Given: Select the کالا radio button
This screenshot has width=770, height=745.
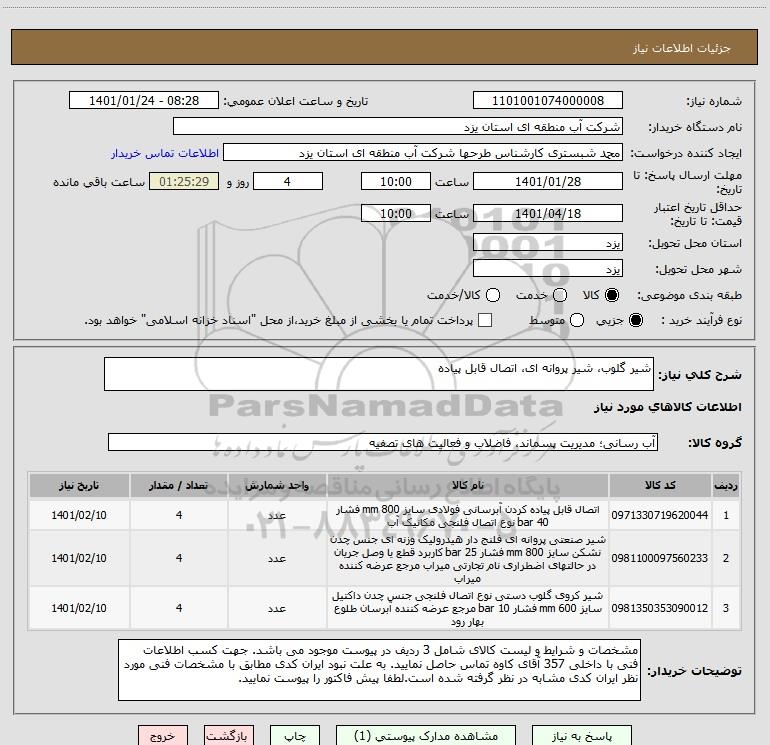Looking at the screenshot, I should tap(612, 295).
